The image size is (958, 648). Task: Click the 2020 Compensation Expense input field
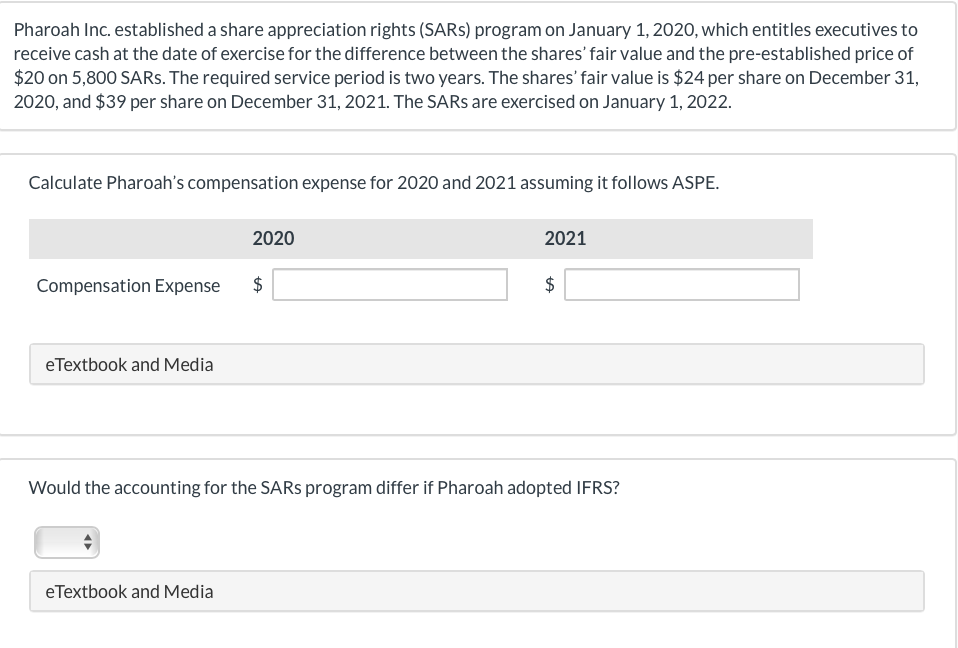point(389,284)
